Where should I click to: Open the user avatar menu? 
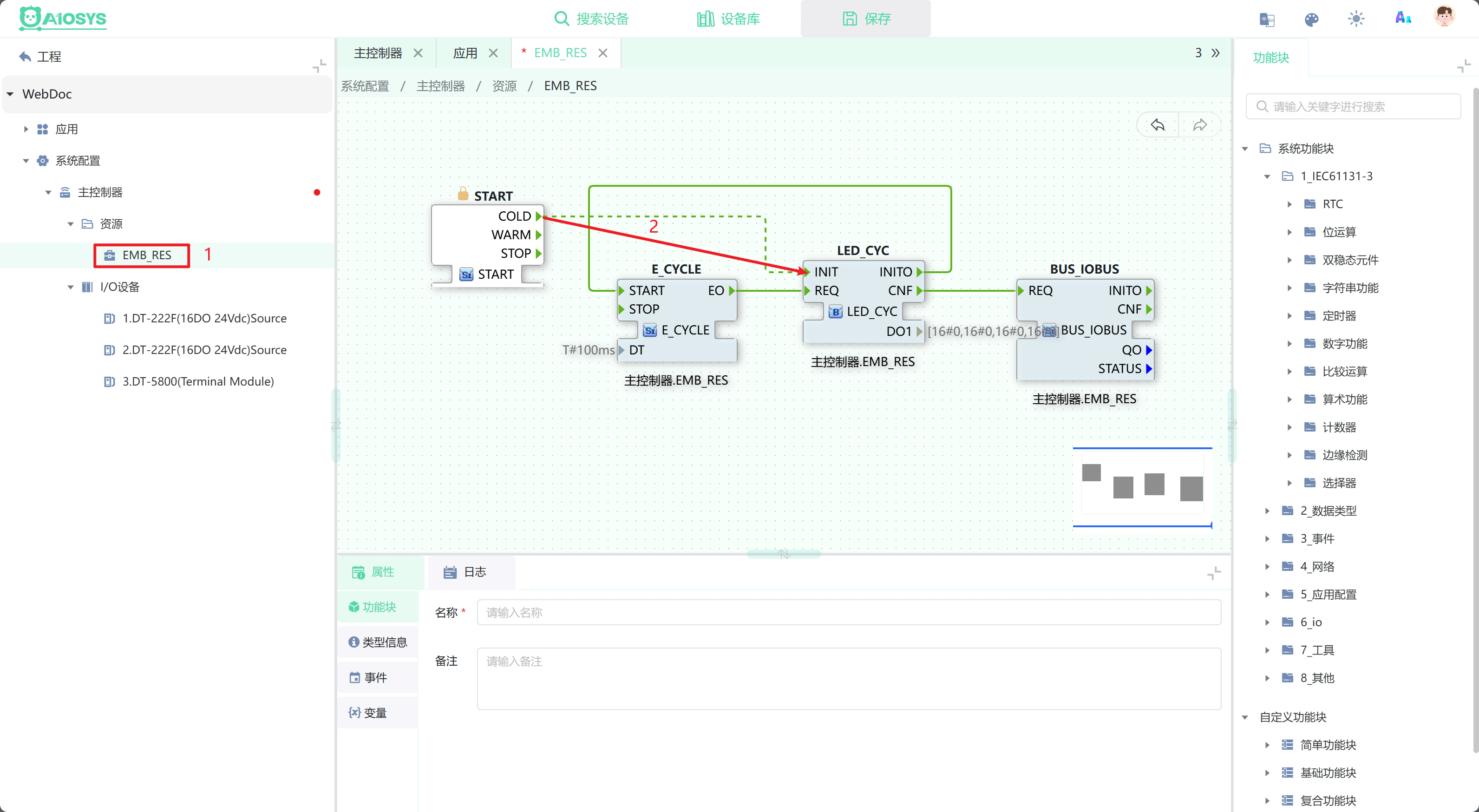click(1444, 17)
